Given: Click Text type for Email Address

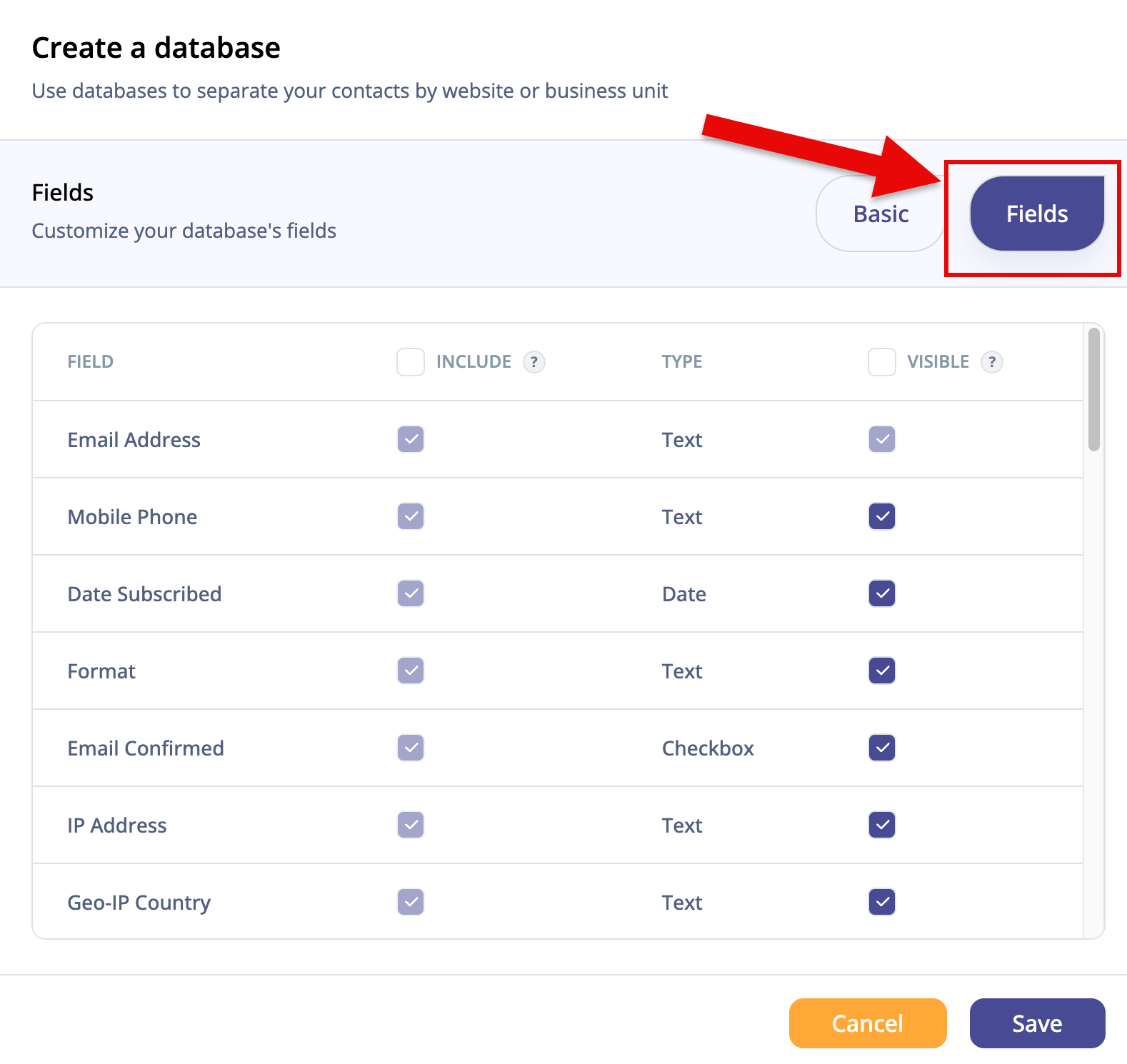Looking at the screenshot, I should pos(682,440).
